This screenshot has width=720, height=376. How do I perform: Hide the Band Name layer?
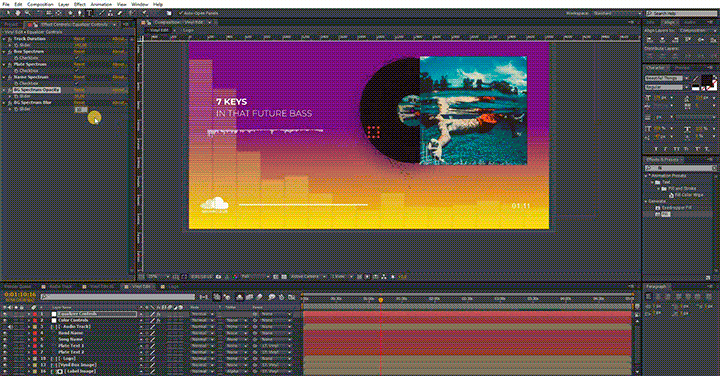[x=5, y=333]
